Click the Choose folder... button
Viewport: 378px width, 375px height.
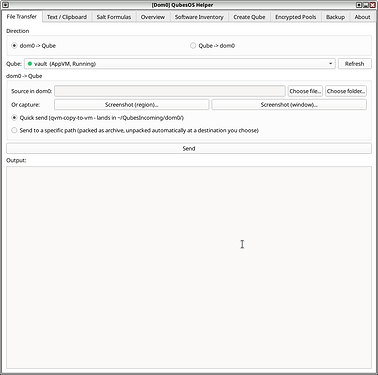coord(346,91)
